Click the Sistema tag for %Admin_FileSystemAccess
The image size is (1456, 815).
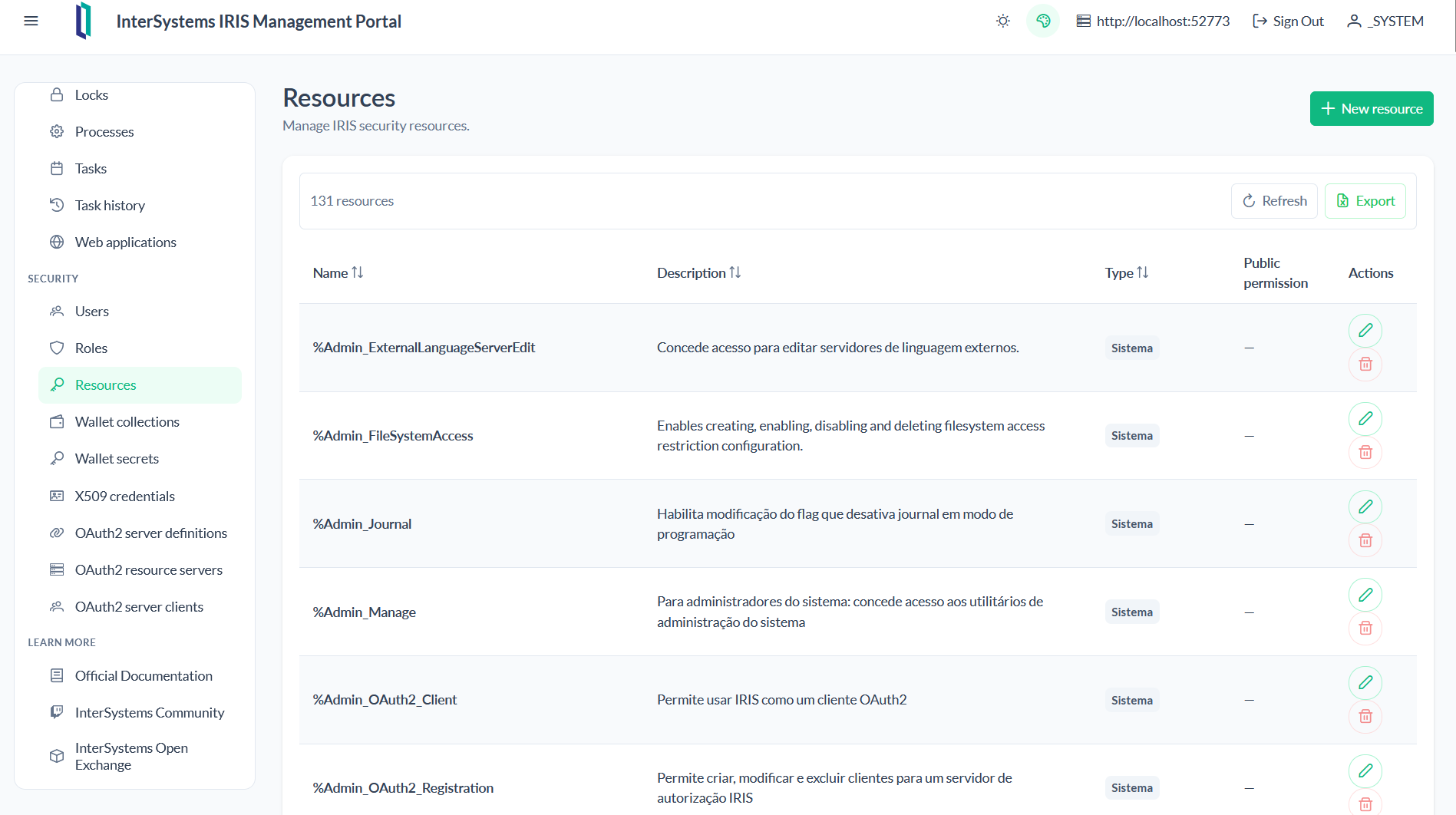tap(1132, 436)
